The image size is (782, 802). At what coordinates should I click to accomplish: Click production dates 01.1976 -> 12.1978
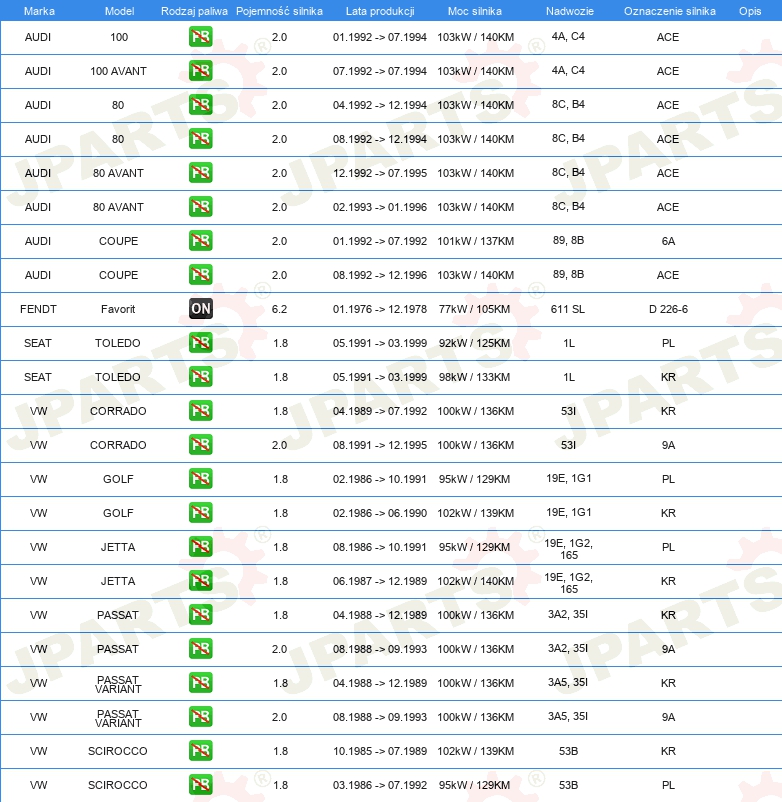[380, 309]
